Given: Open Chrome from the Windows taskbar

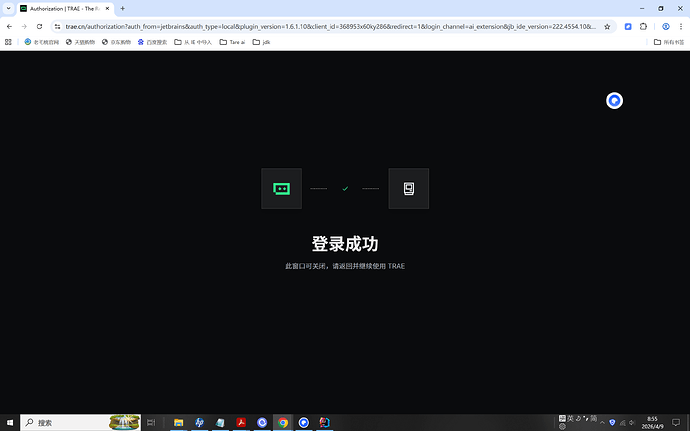Looking at the screenshot, I should [x=283, y=422].
